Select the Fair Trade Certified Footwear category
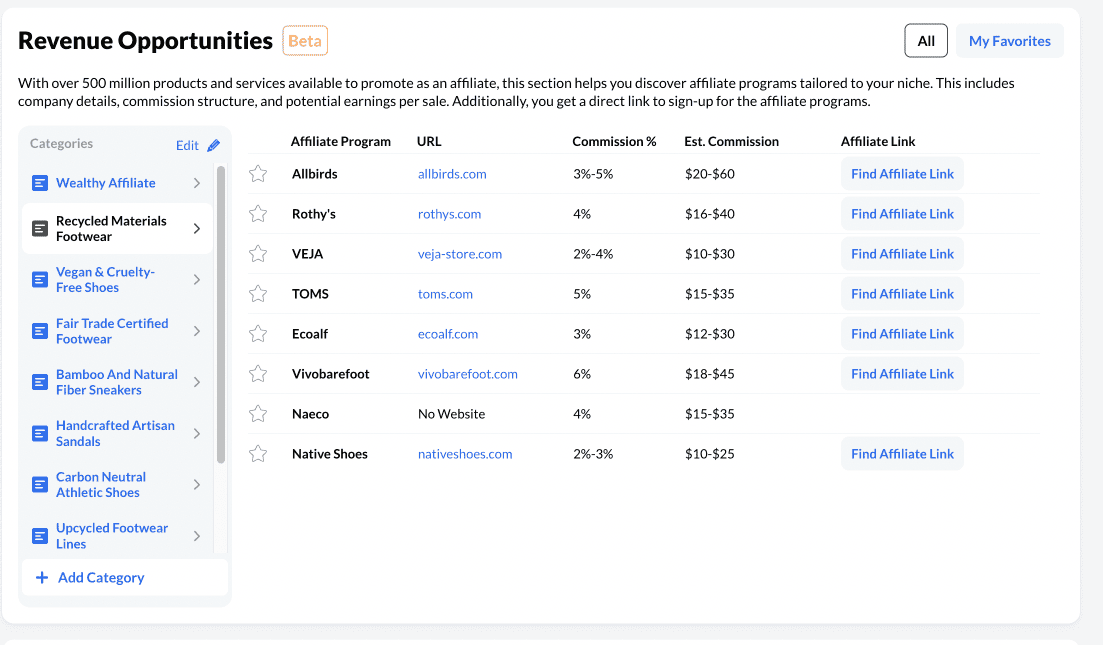Screen dimensions: 1103x645 pyautogui.click(x=112, y=331)
